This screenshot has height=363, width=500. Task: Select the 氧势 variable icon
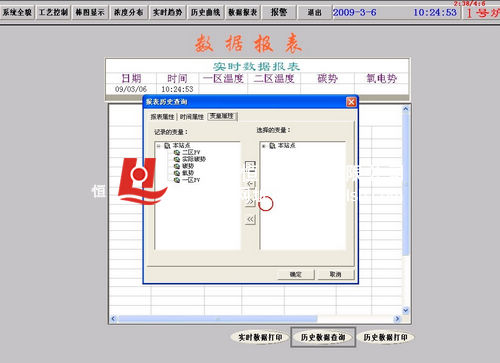click(x=177, y=173)
